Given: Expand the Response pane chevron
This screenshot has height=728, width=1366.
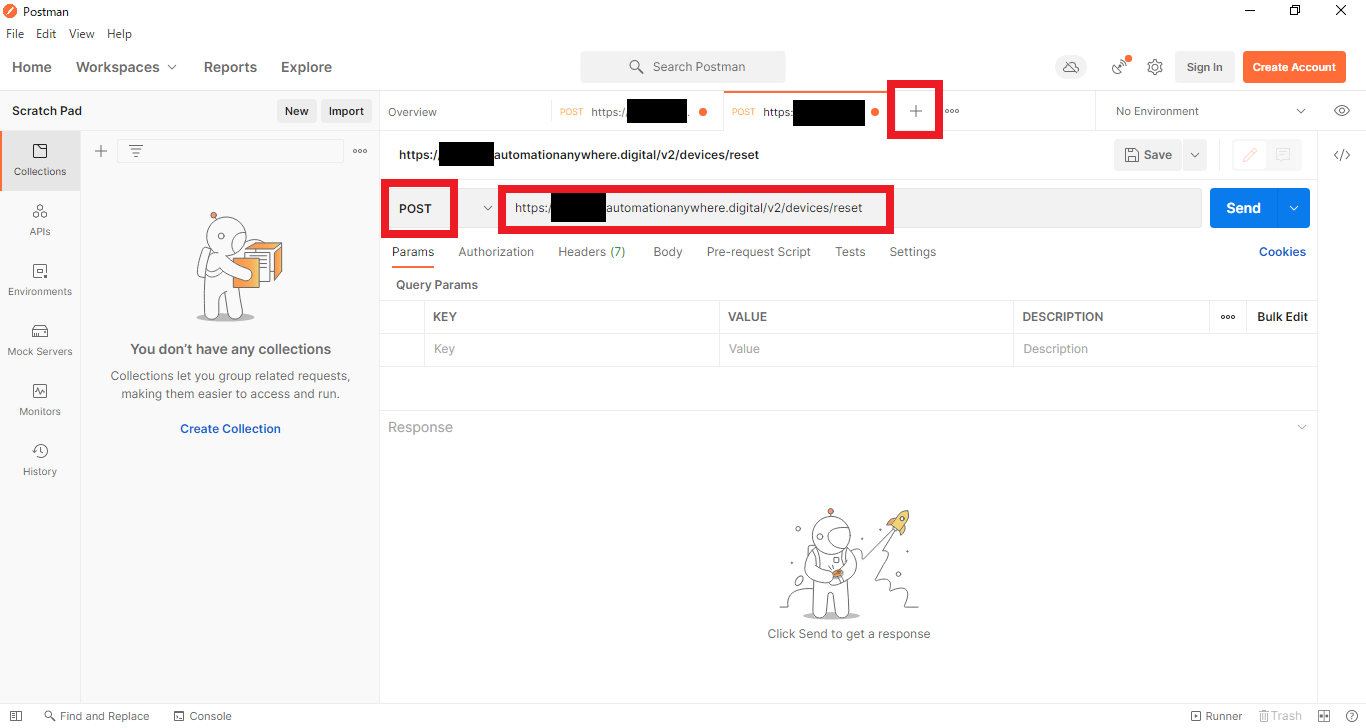Looking at the screenshot, I should 1302,427.
